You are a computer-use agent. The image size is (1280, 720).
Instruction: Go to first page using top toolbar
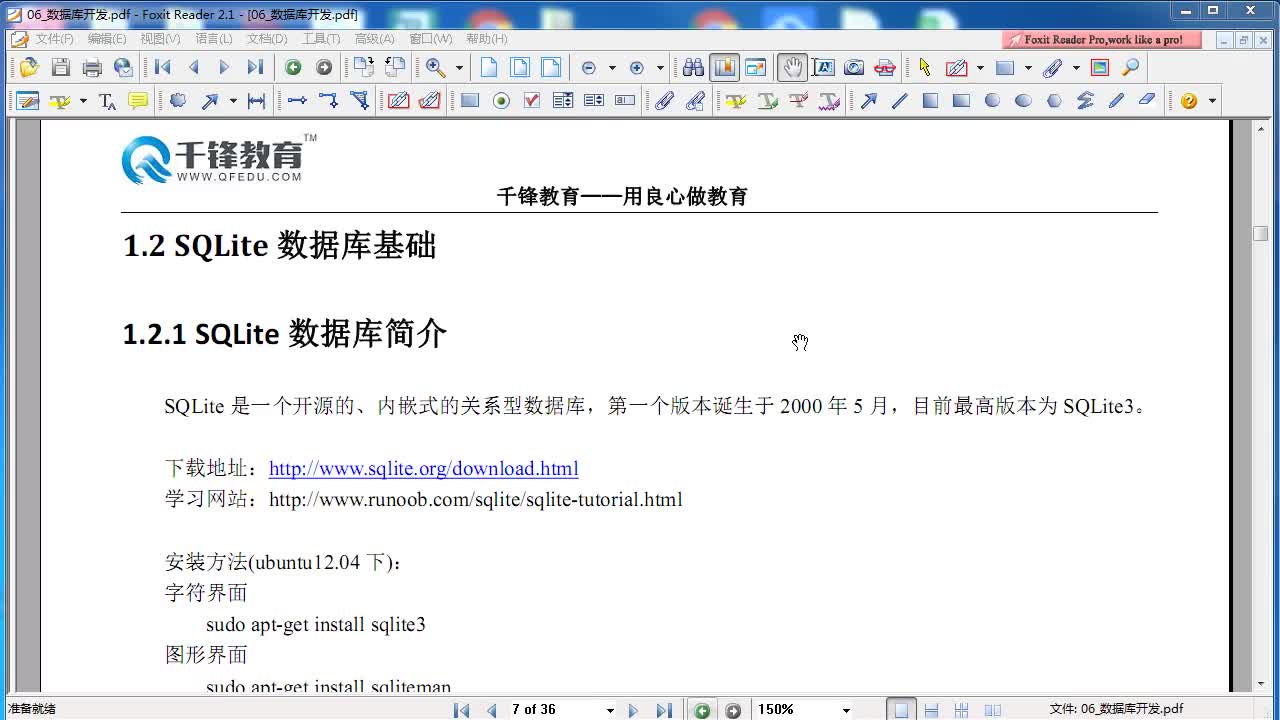coord(163,68)
